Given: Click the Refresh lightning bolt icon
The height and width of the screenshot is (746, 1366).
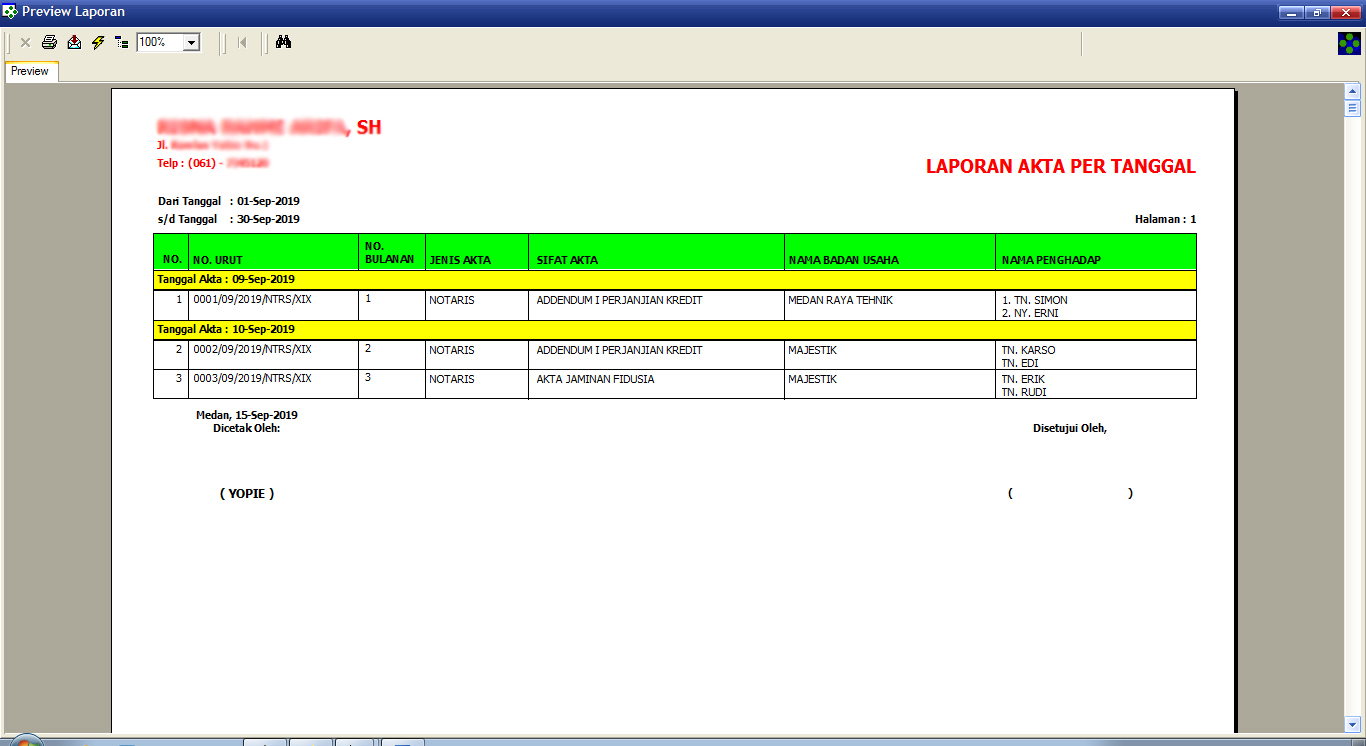Looking at the screenshot, I should tap(98, 42).
